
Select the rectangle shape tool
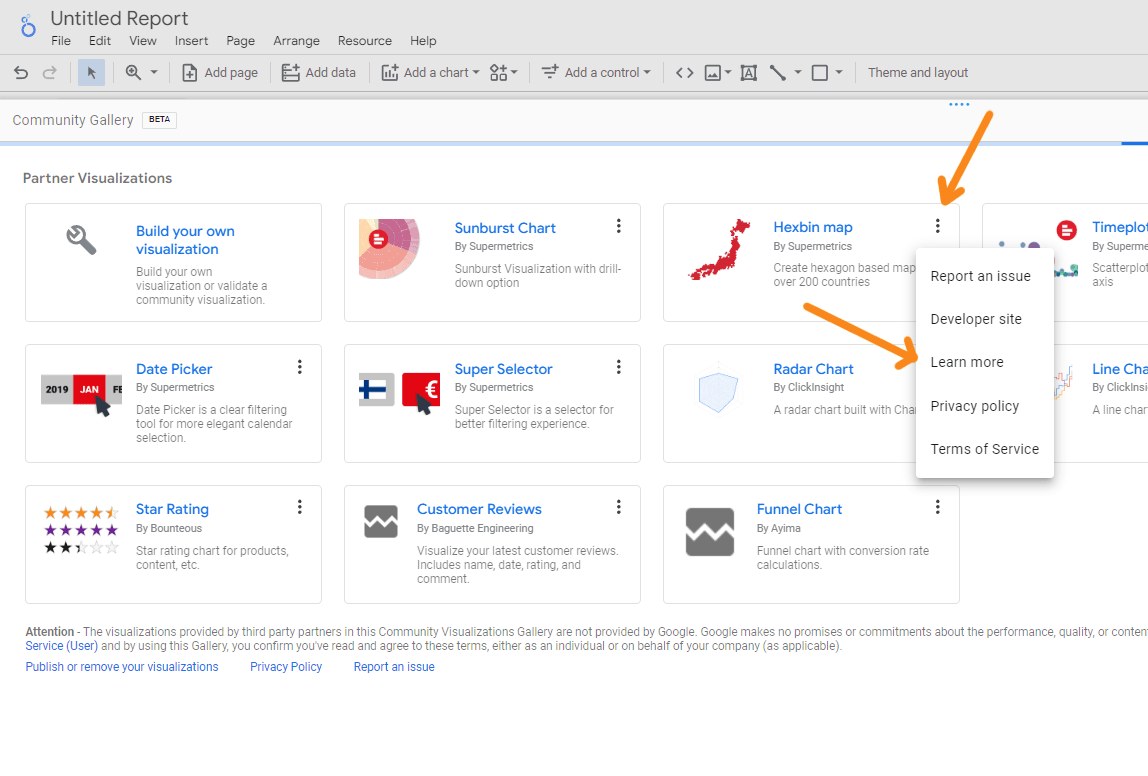tap(820, 72)
